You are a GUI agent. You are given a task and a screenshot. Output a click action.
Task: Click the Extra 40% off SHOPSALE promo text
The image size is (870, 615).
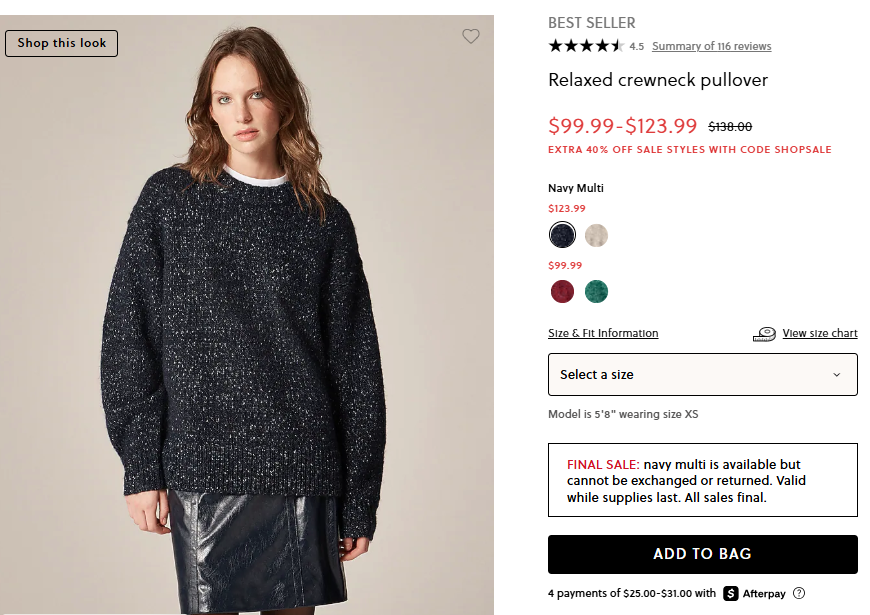(x=690, y=150)
